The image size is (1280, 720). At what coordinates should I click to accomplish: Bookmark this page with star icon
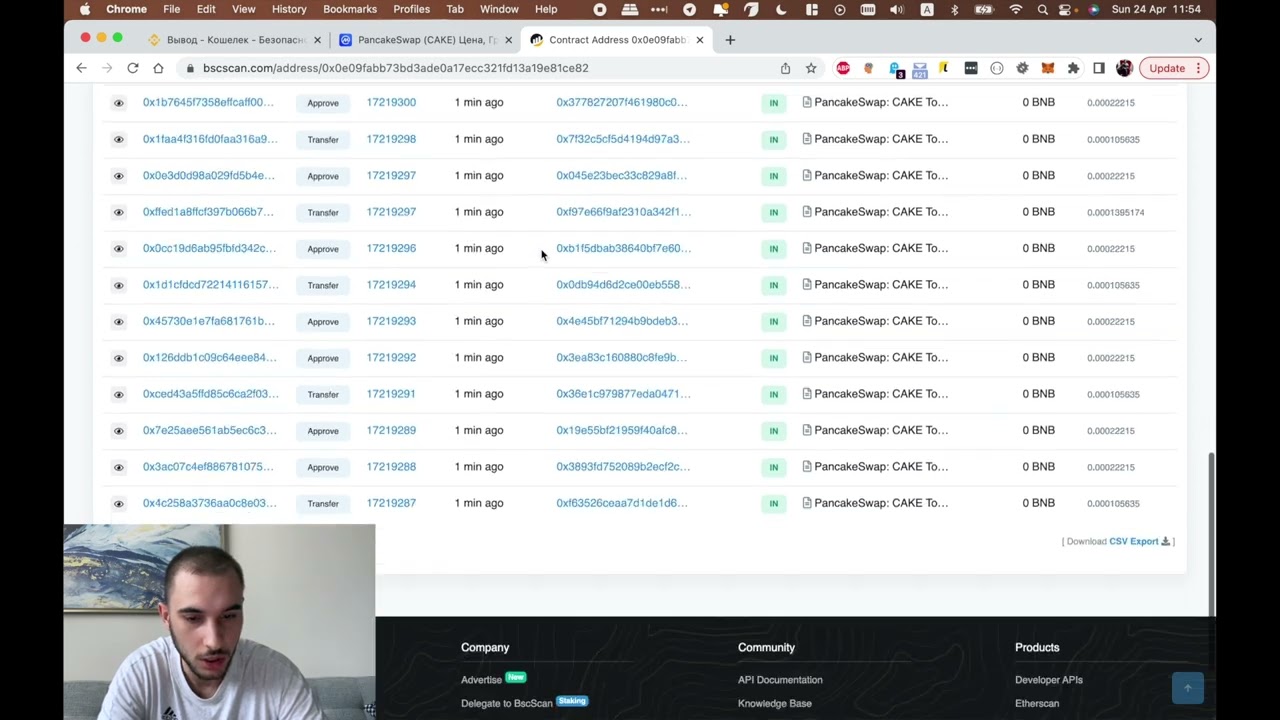coord(811,68)
